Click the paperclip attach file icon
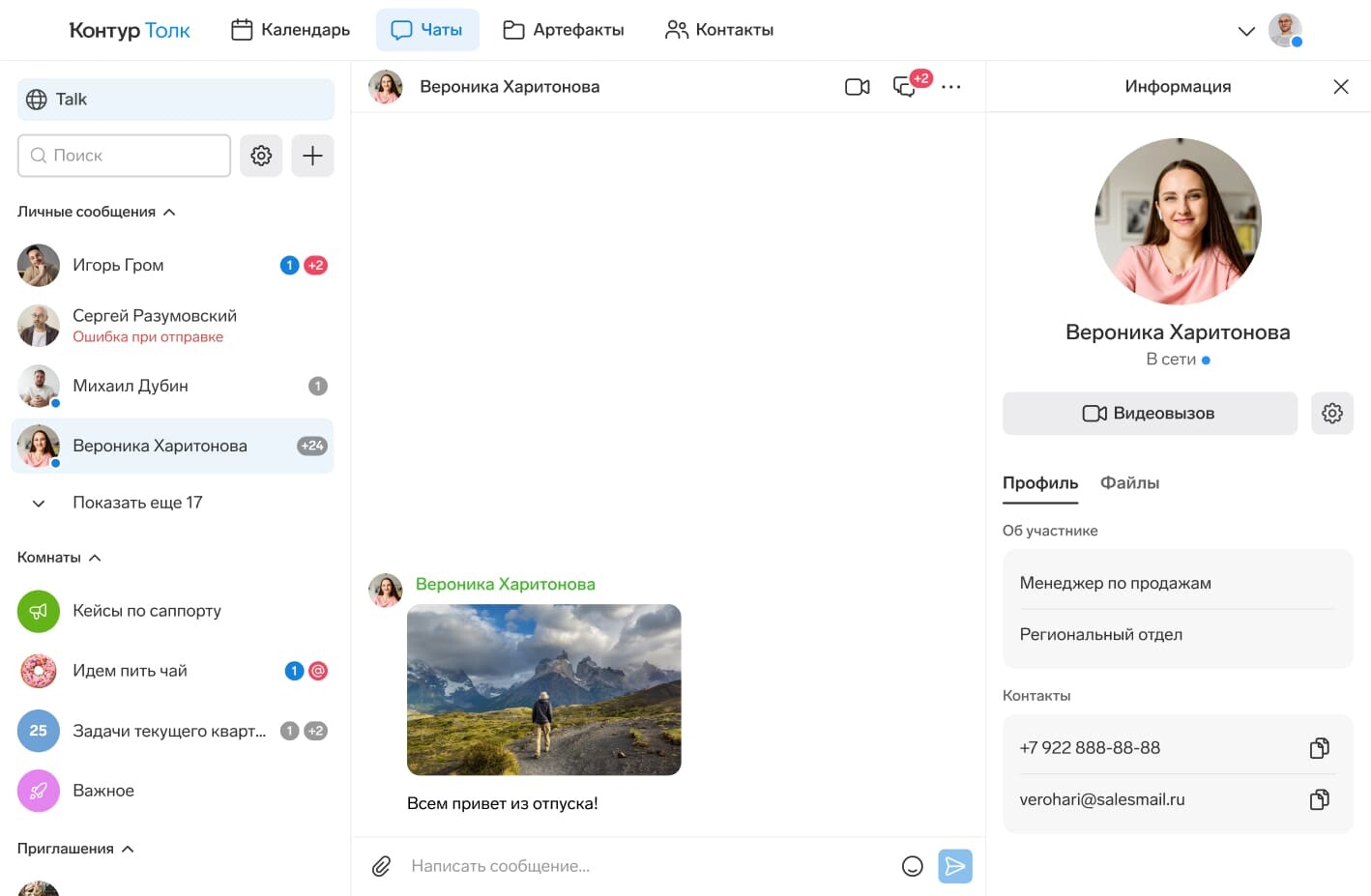The image size is (1371, 896). click(x=381, y=866)
